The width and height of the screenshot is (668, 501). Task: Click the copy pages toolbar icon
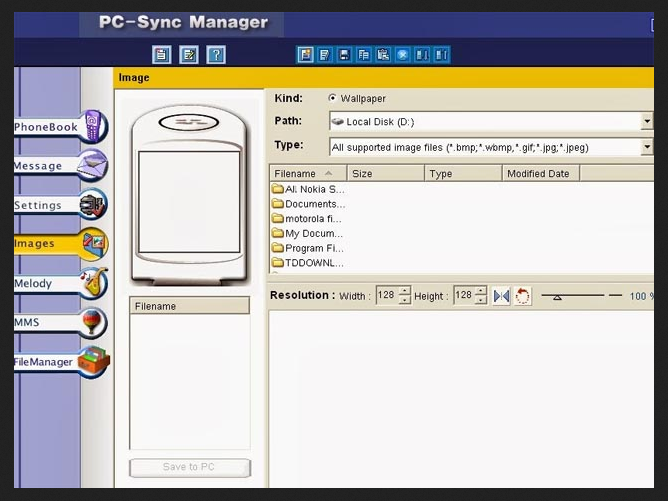(363, 55)
